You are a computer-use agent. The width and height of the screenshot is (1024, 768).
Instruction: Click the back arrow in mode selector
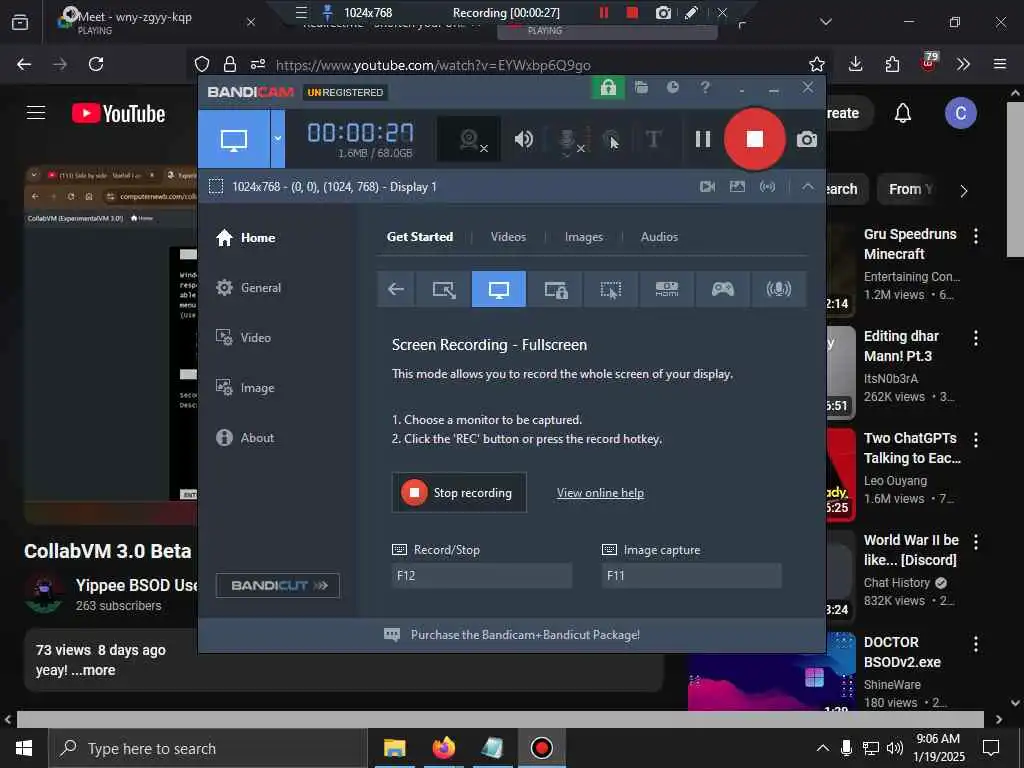(x=396, y=289)
